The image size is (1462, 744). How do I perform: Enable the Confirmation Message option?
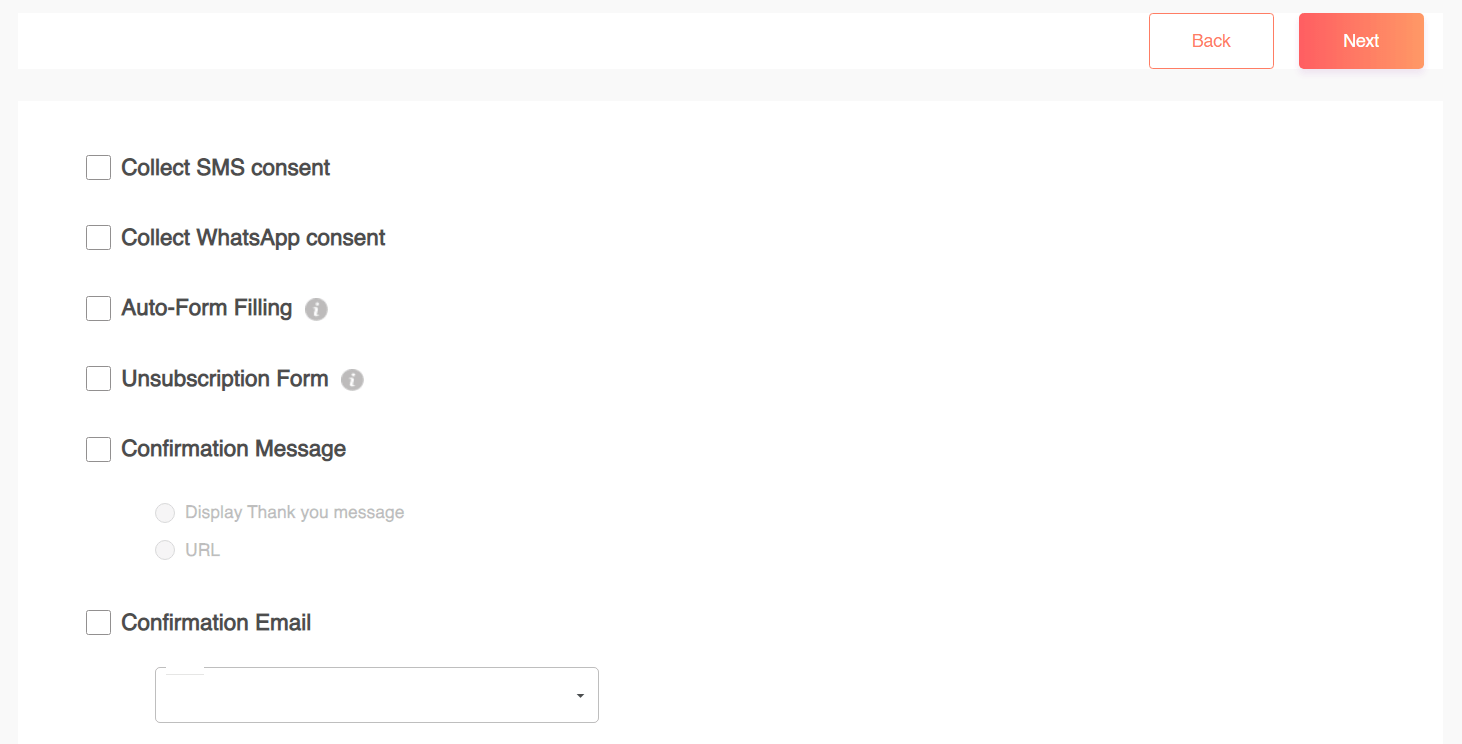[x=98, y=449]
